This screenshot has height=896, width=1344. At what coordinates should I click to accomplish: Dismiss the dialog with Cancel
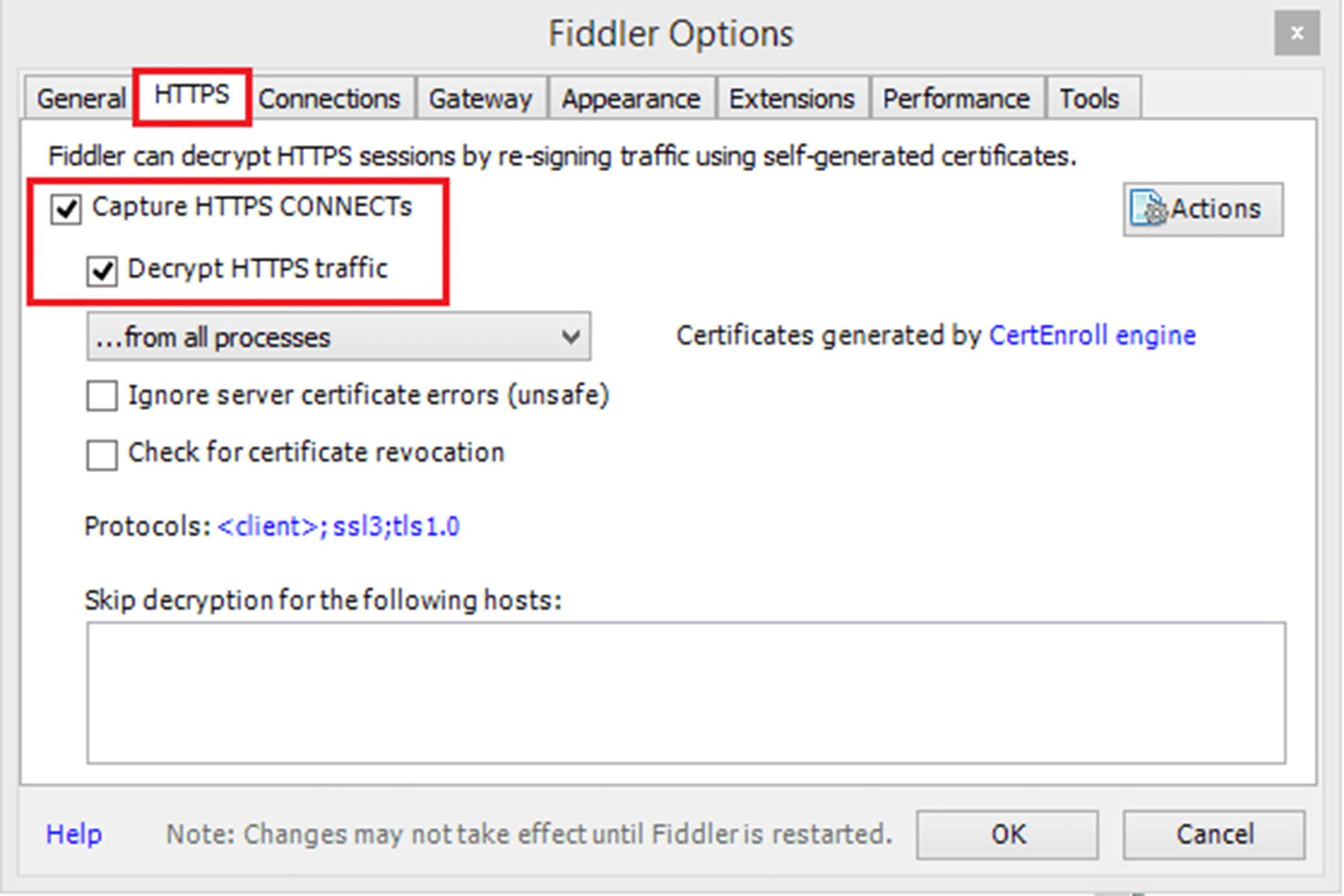click(1214, 835)
